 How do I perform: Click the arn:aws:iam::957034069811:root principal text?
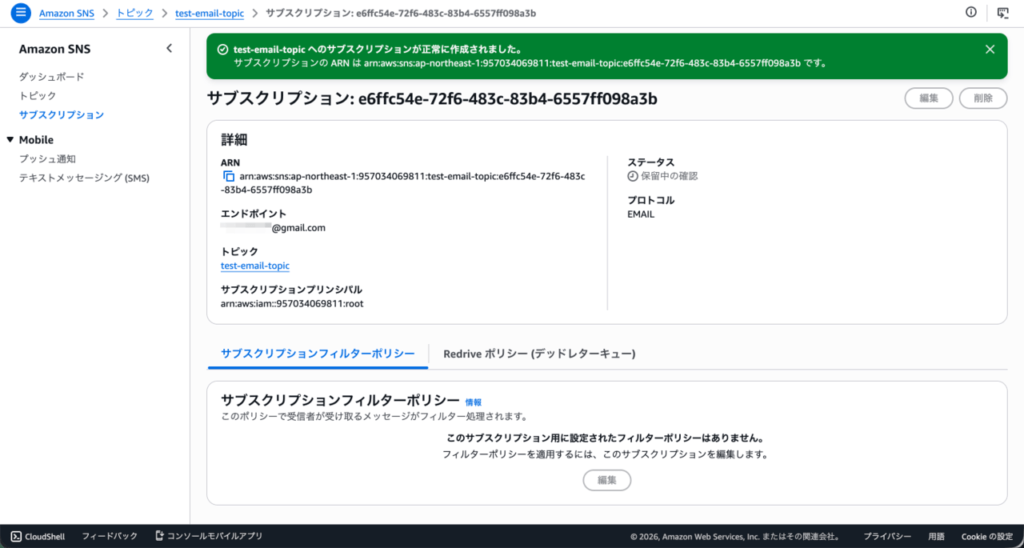[292, 304]
